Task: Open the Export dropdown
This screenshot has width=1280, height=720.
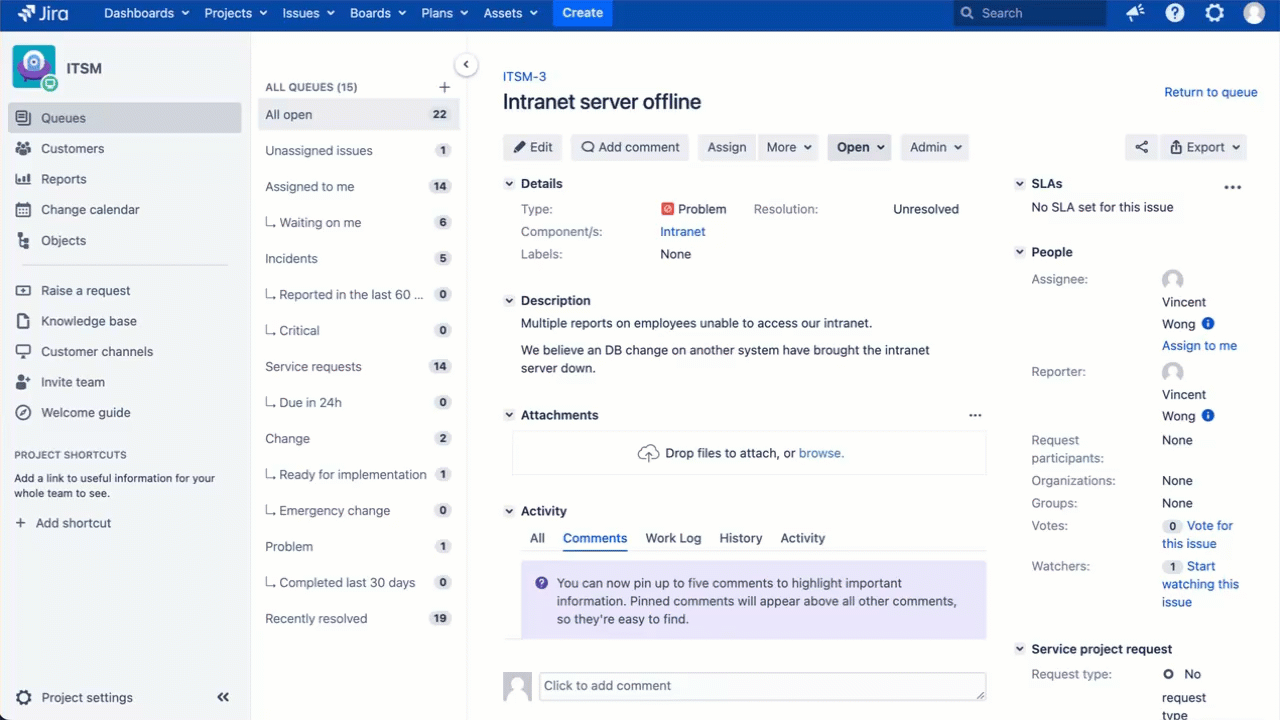Action: (x=1205, y=147)
